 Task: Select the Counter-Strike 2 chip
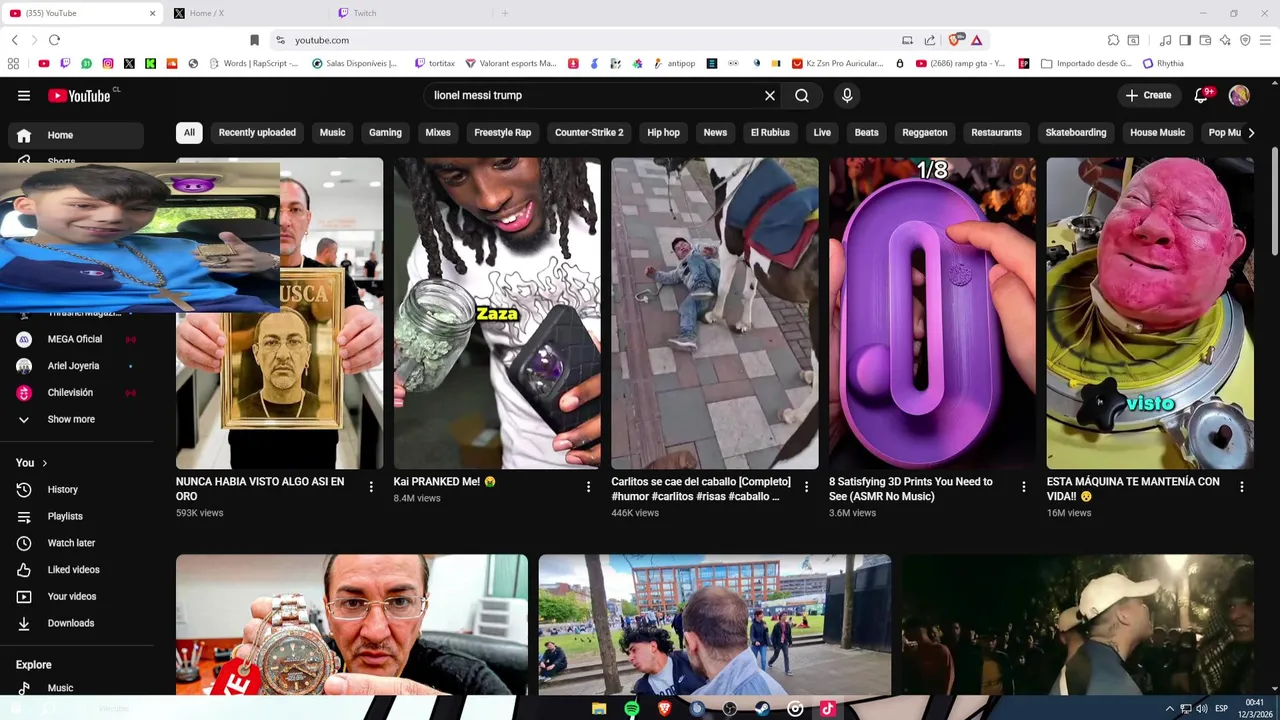(589, 133)
